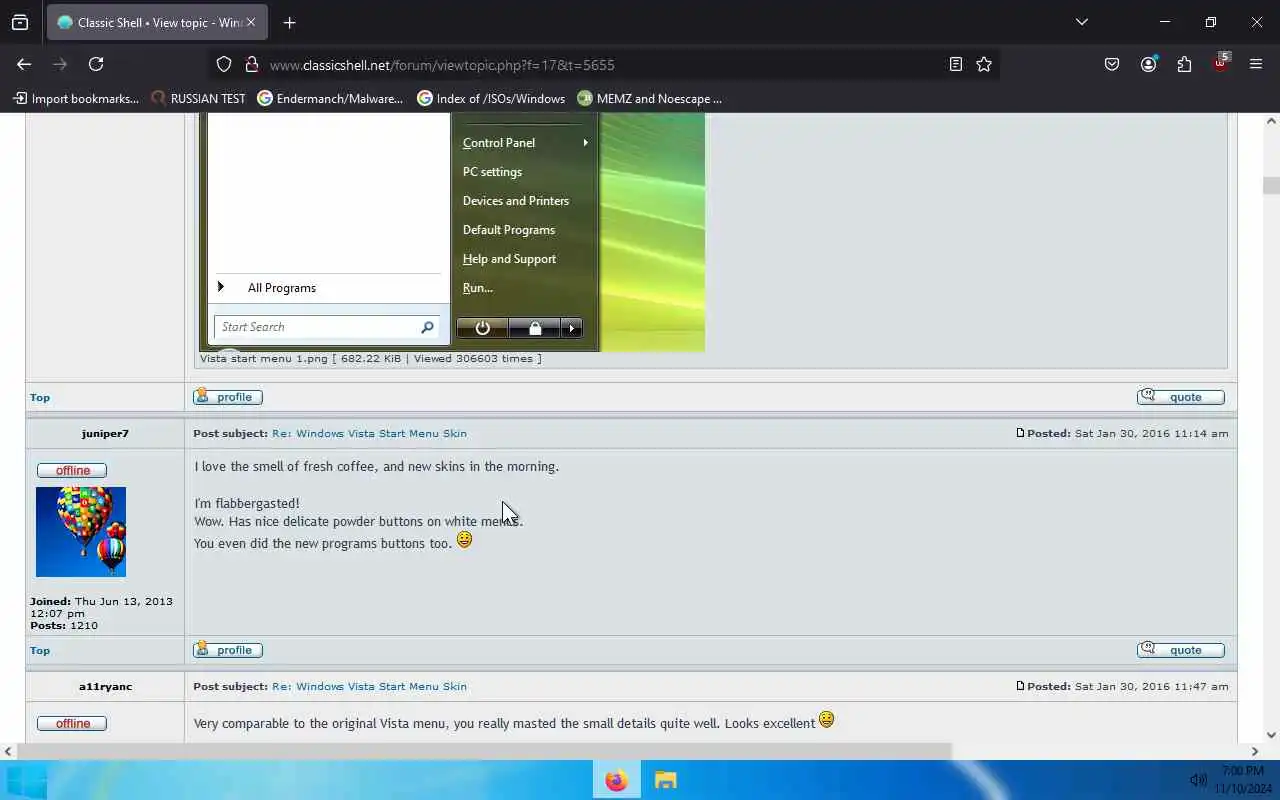Click Start Search box in image
The image size is (1280, 800).
(326, 327)
